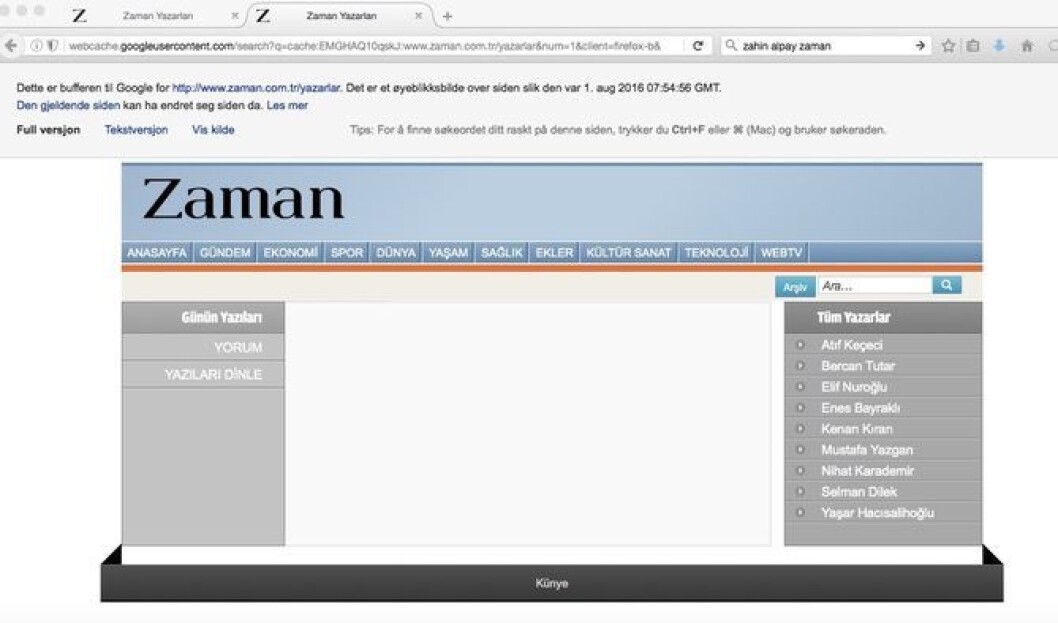
Task: Click the Künye footer link
Action: click(x=552, y=583)
